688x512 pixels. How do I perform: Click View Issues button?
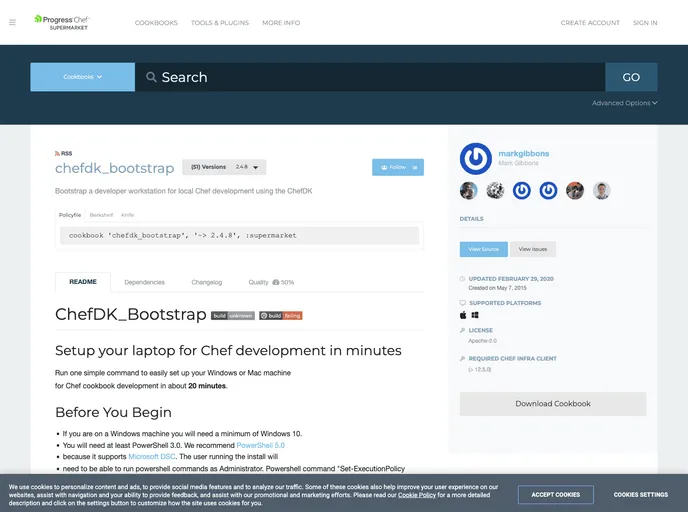point(533,249)
